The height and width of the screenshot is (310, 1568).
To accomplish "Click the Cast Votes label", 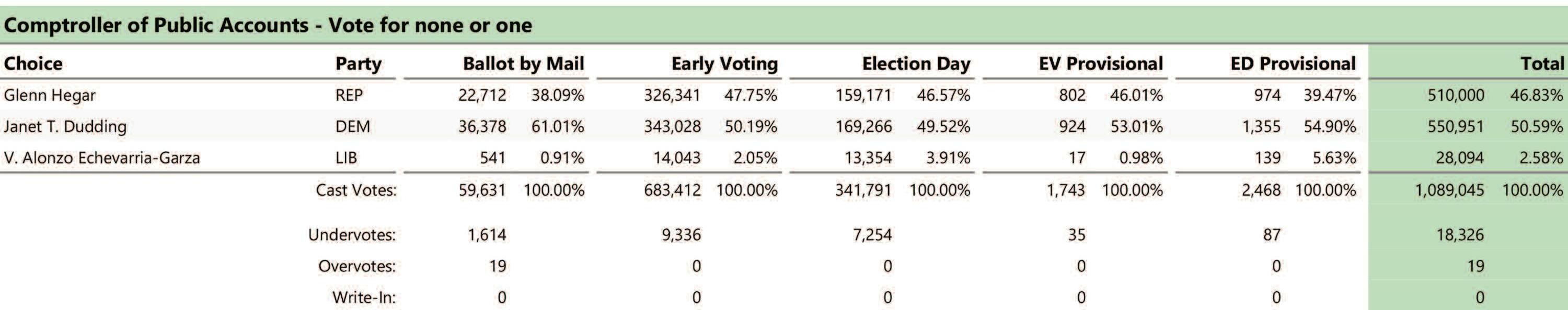I will coord(356,190).
